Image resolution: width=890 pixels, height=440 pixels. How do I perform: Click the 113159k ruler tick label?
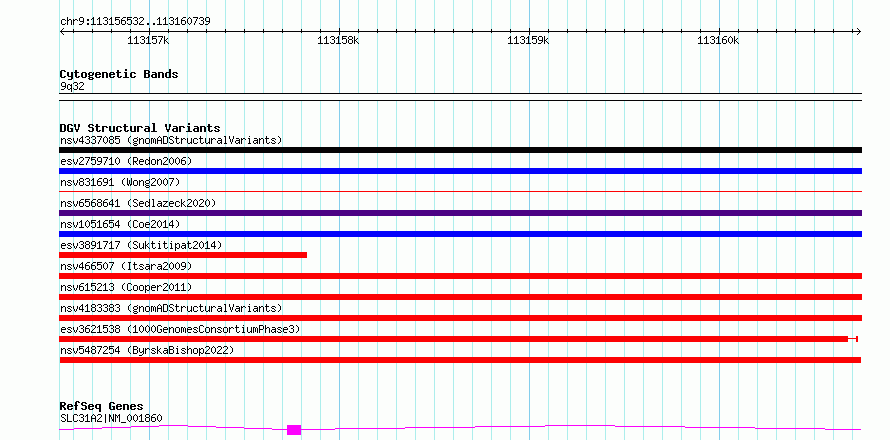[x=528, y=40]
